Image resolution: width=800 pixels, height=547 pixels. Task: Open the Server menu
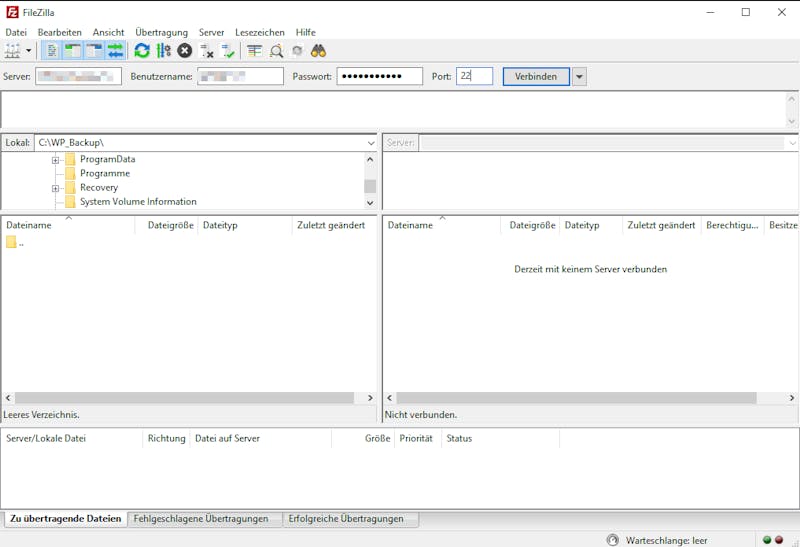[x=211, y=32]
